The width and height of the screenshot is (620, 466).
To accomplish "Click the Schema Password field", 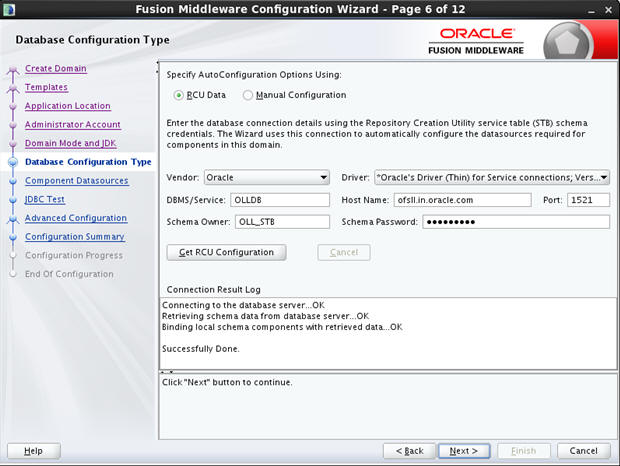I will pos(516,222).
